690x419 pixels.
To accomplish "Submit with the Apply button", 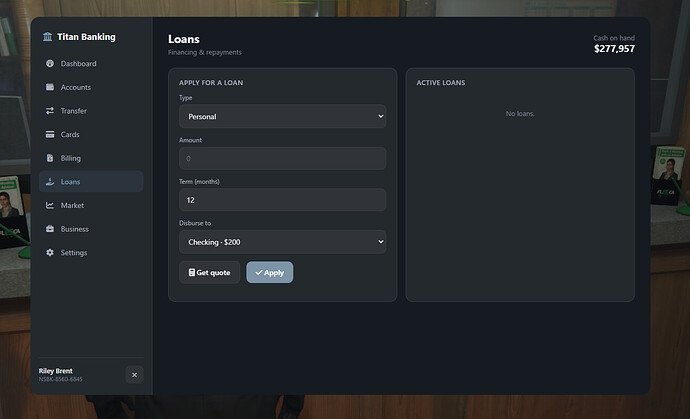I will point(270,272).
